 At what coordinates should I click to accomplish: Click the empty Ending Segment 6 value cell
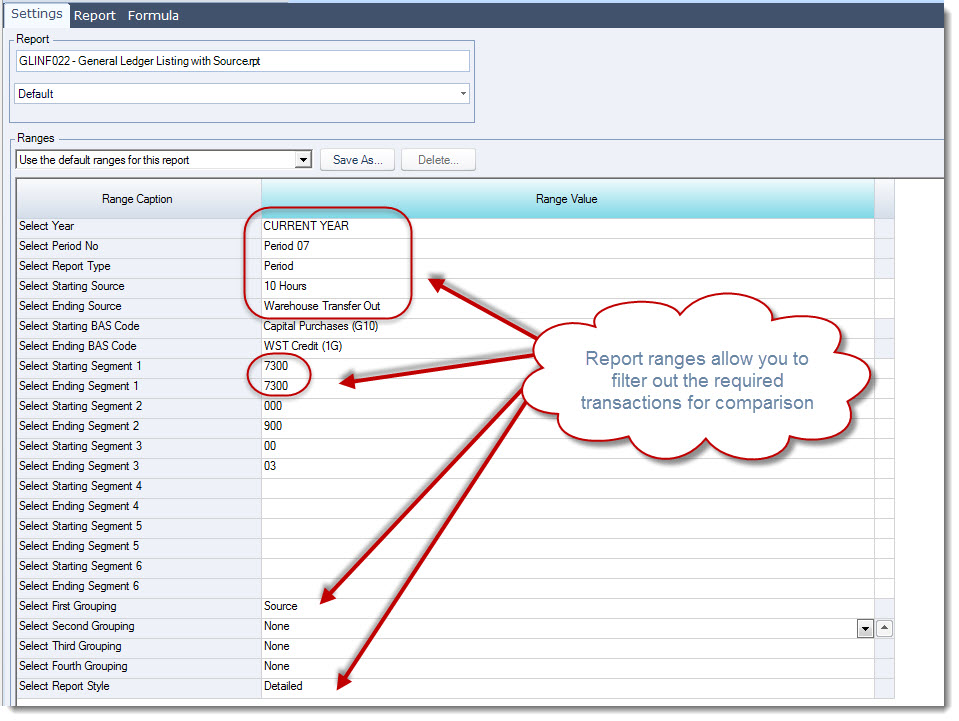pyautogui.click(x=568, y=586)
